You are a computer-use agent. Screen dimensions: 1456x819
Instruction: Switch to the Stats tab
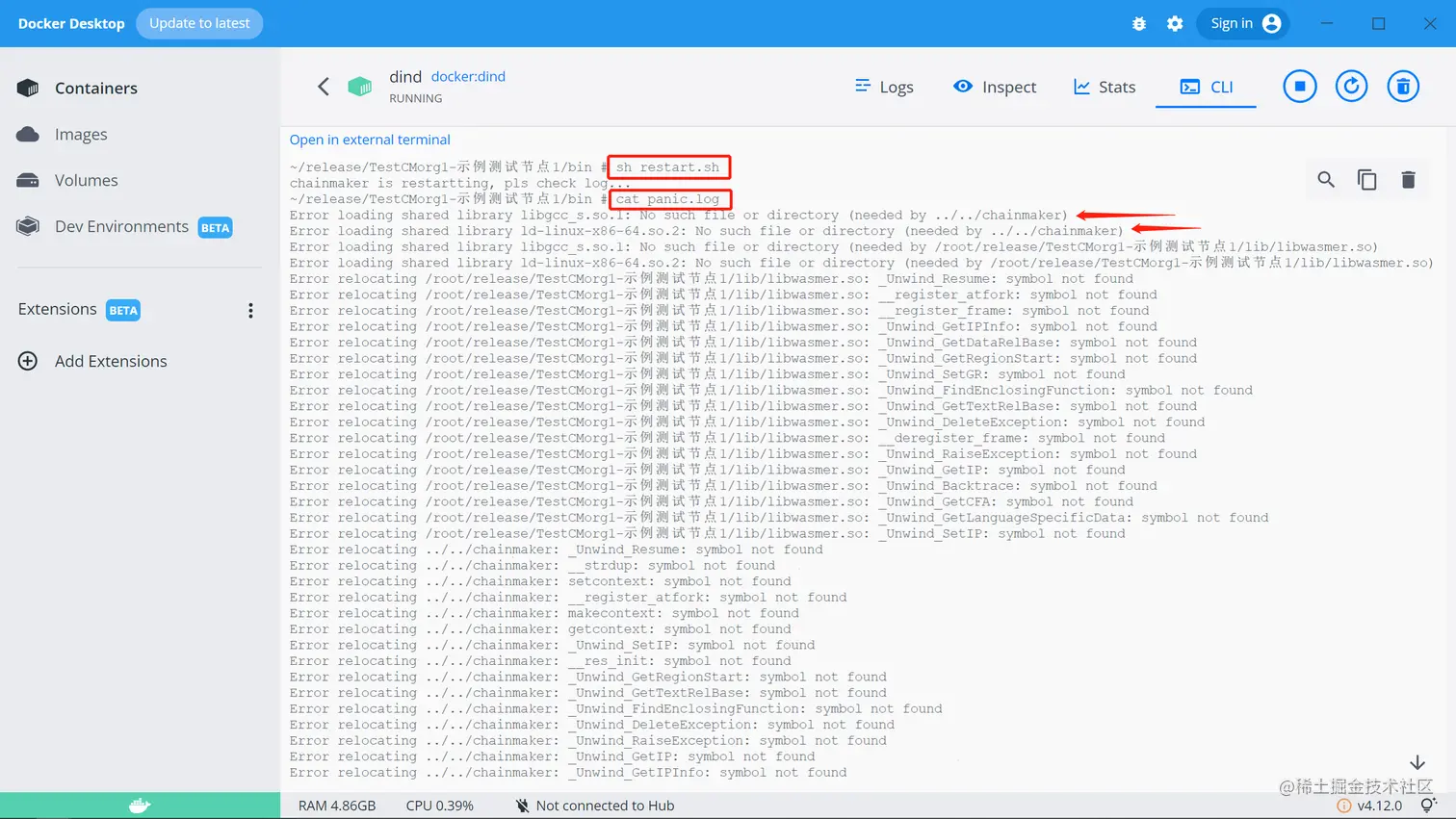(x=1105, y=87)
